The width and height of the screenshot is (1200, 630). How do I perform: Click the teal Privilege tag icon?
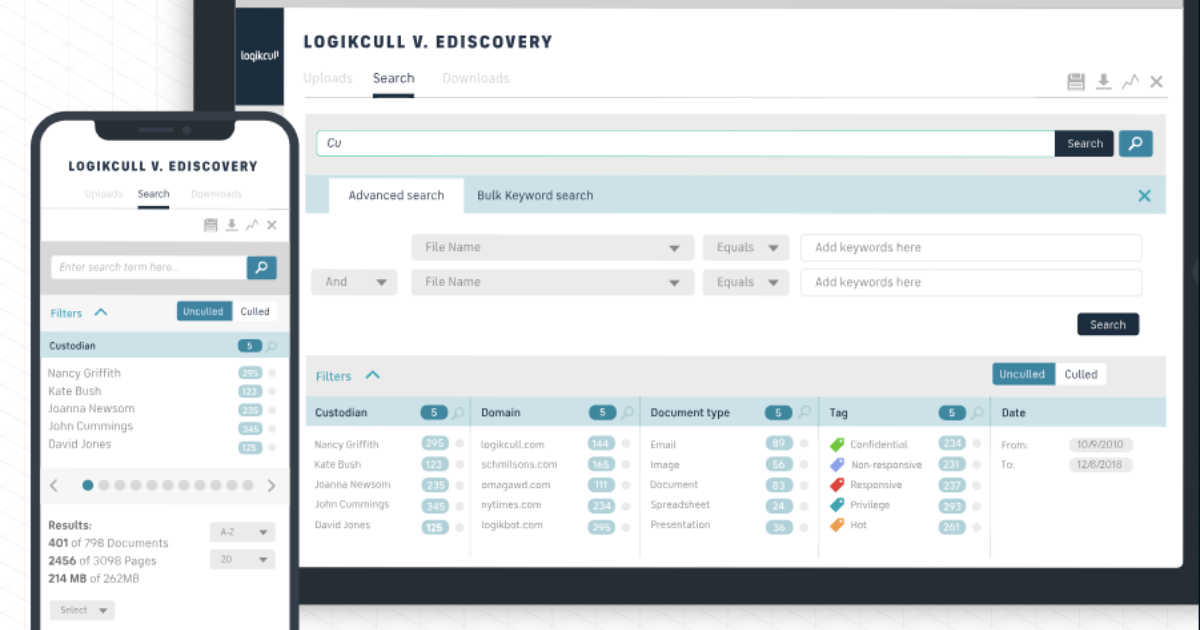point(837,505)
